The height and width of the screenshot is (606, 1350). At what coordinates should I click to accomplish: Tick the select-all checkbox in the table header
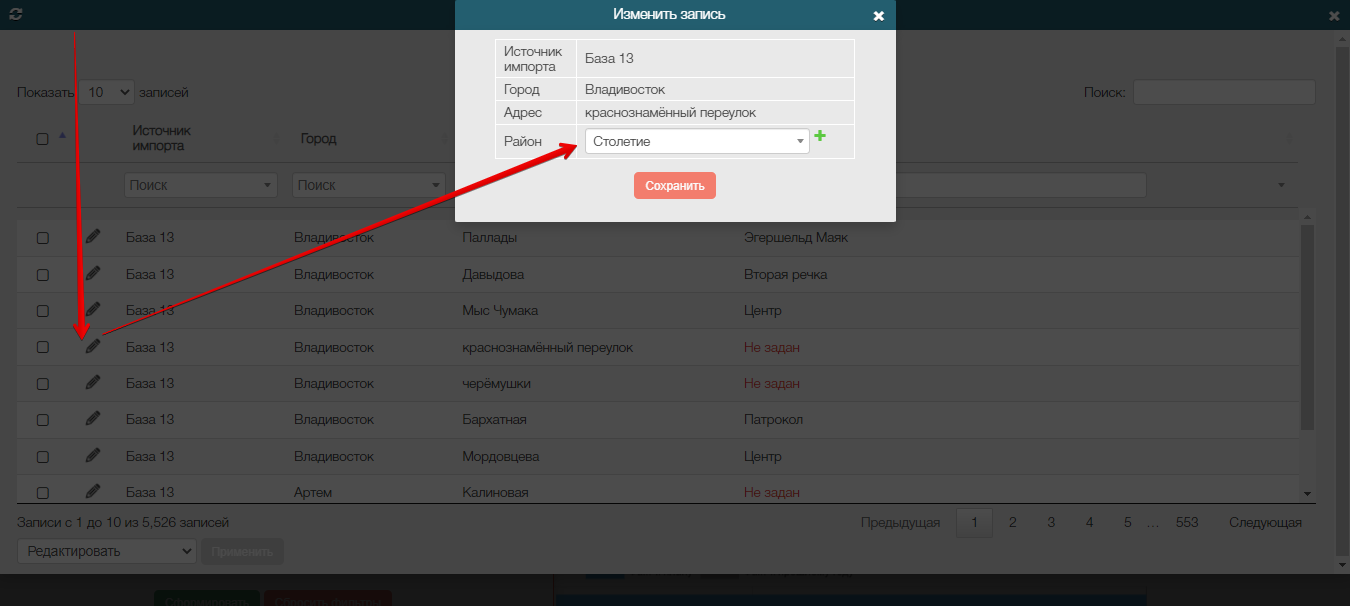(x=43, y=139)
